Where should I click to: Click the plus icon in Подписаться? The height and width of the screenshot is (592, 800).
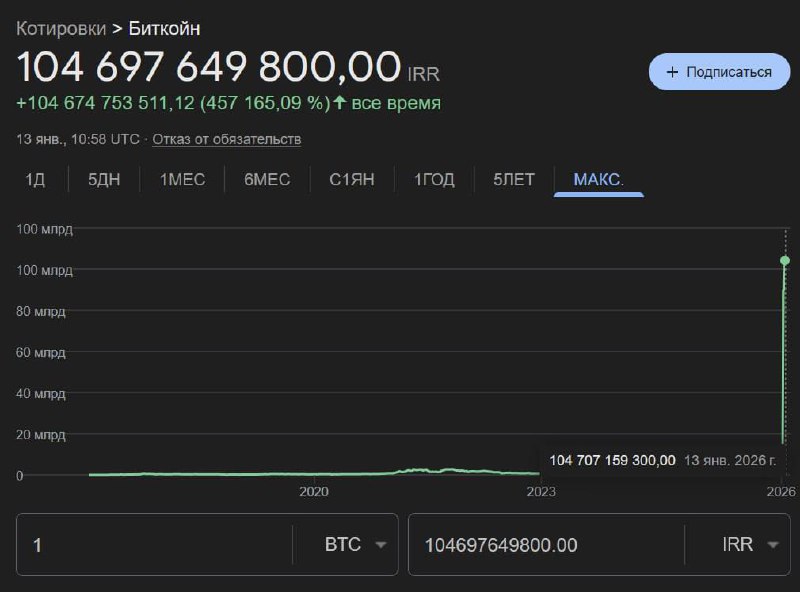tap(672, 72)
